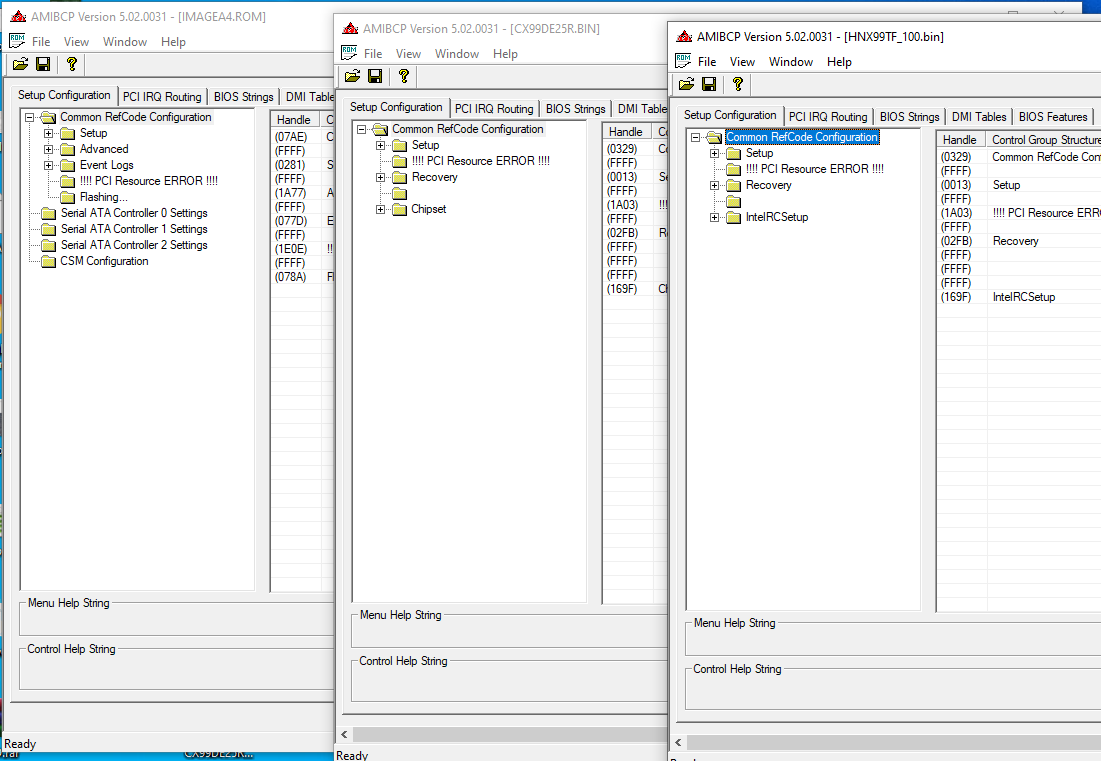
Task: Select Chipset folder in CX99DE25R.BIN tree
Action: click(428, 209)
